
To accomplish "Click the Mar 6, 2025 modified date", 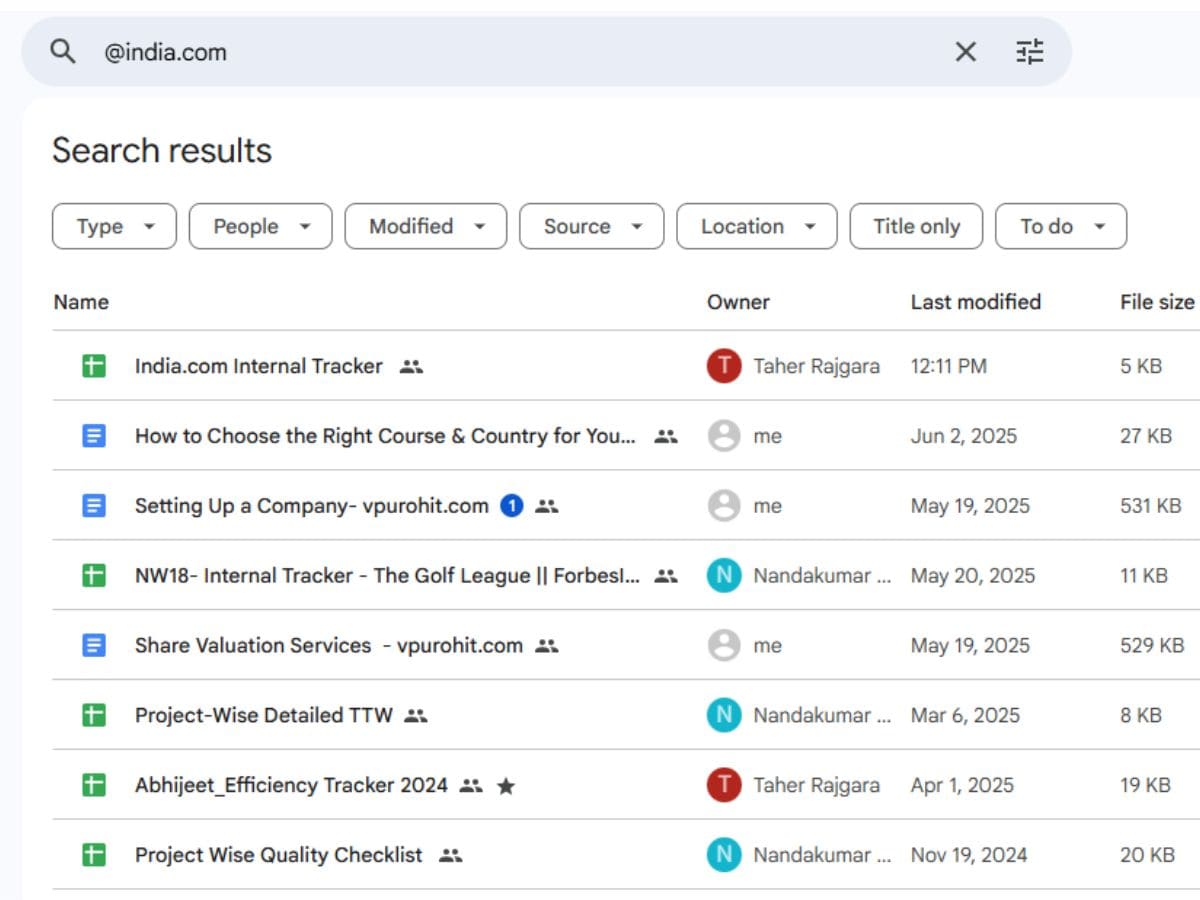I will [x=965, y=716].
